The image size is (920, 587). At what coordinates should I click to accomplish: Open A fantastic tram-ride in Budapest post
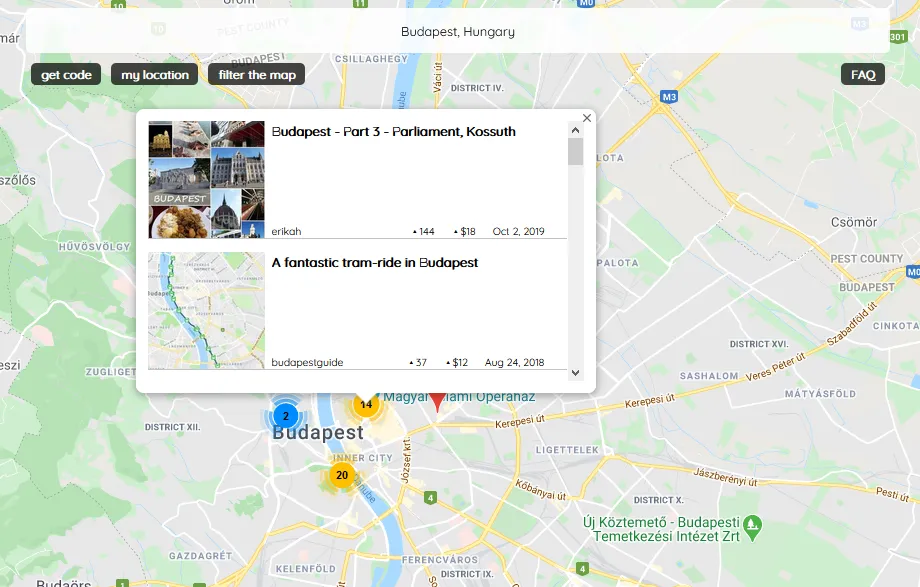click(375, 262)
